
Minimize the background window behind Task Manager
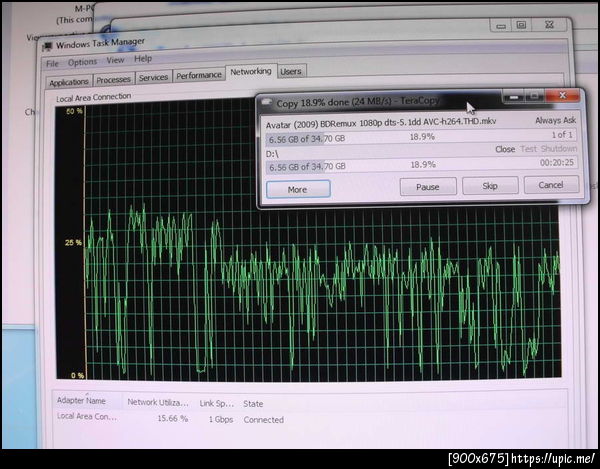(501, 26)
